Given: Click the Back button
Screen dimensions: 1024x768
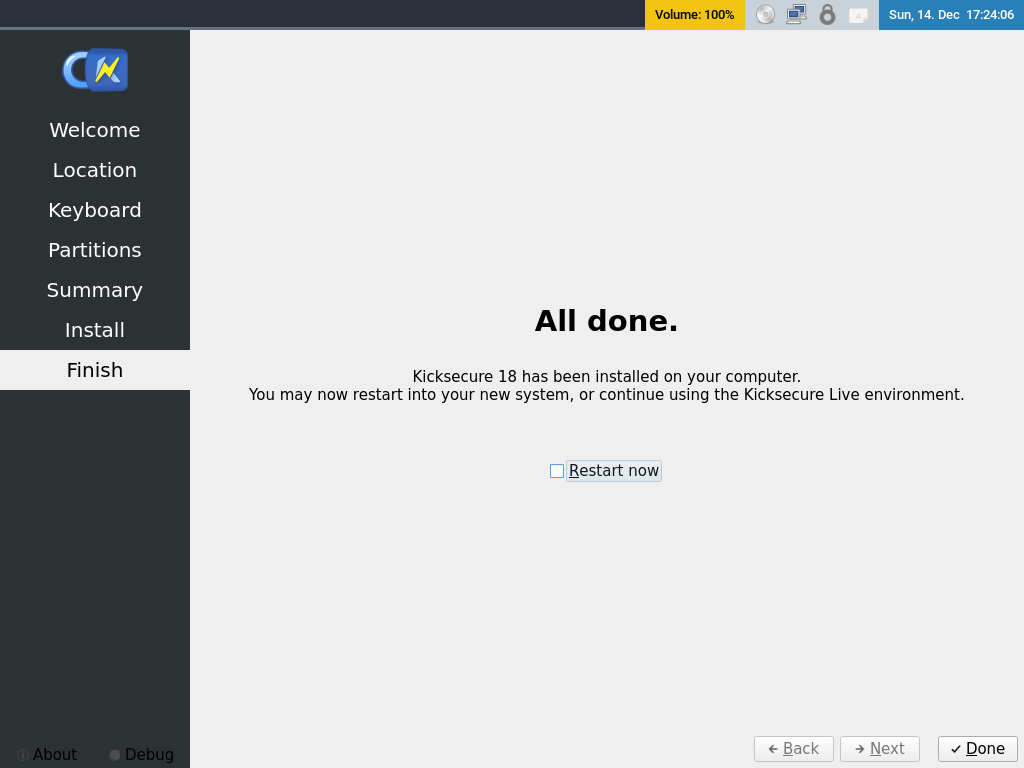Looking at the screenshot, I should click(793, 749).
